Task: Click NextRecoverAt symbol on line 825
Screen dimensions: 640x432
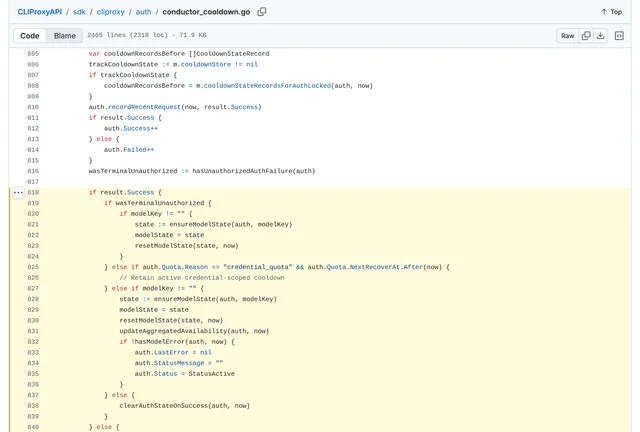Action: pos(375,267)
